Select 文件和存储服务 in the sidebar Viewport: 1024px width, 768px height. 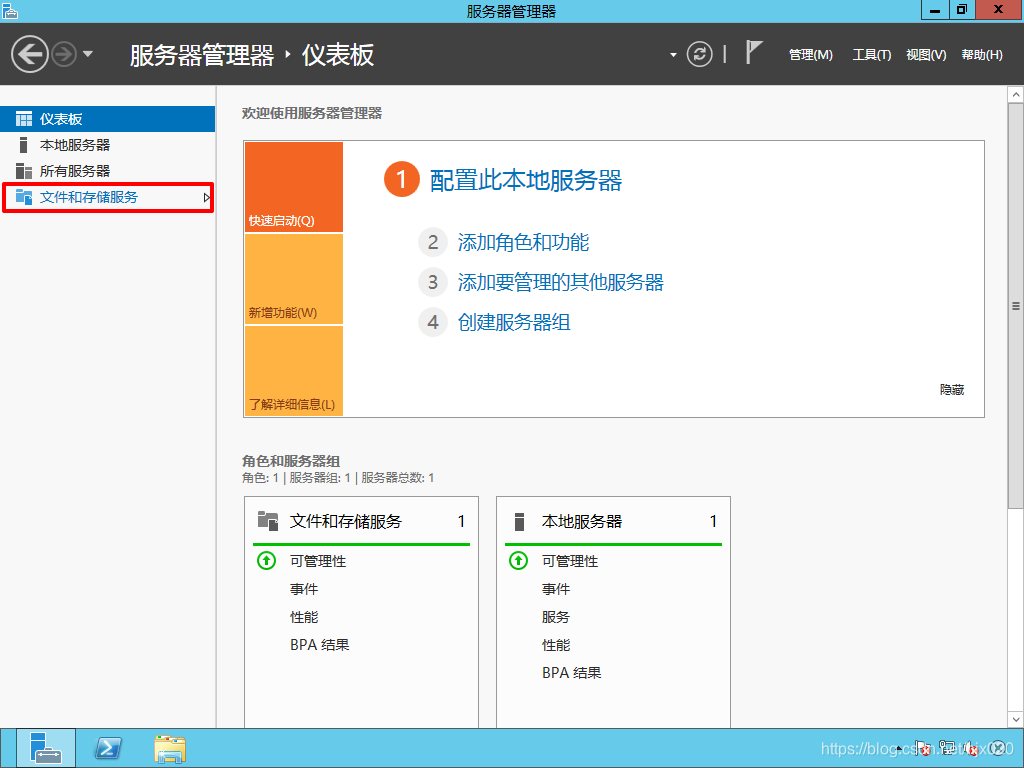click(108, 197)
